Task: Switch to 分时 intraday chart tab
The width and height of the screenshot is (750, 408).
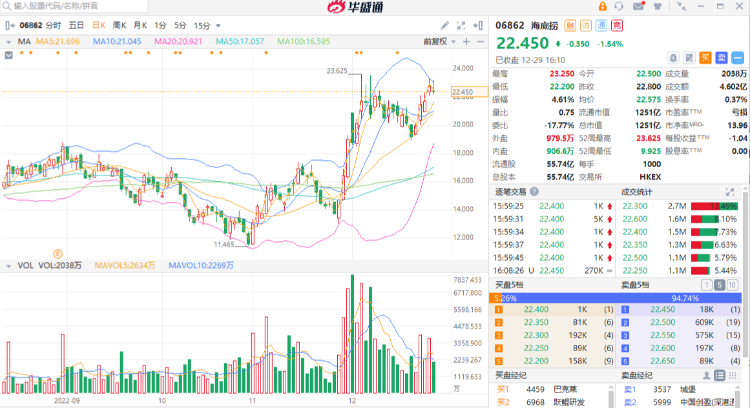Action: [x=54, y=25]
